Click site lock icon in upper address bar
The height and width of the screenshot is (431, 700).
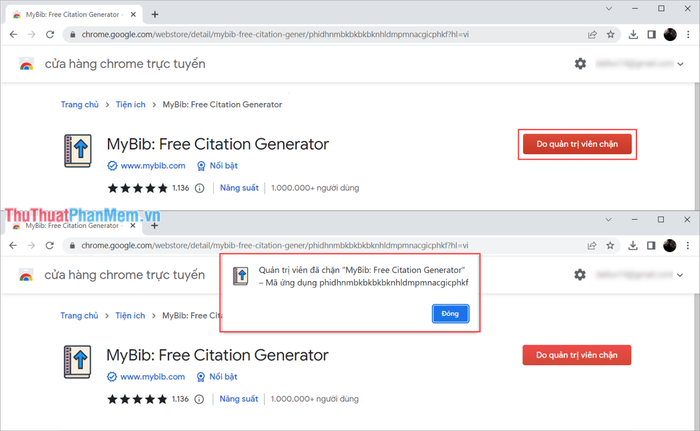[72, 34]
